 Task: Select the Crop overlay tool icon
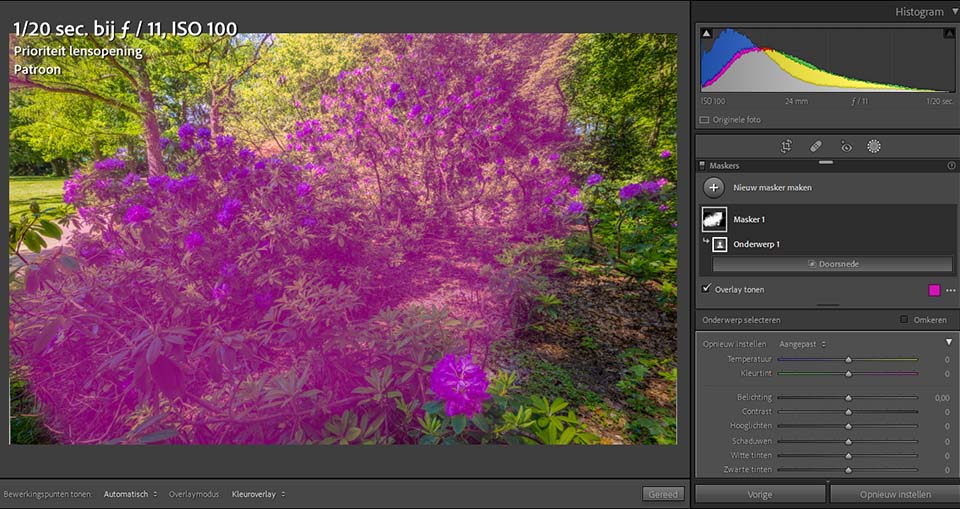tap(786, 146)
